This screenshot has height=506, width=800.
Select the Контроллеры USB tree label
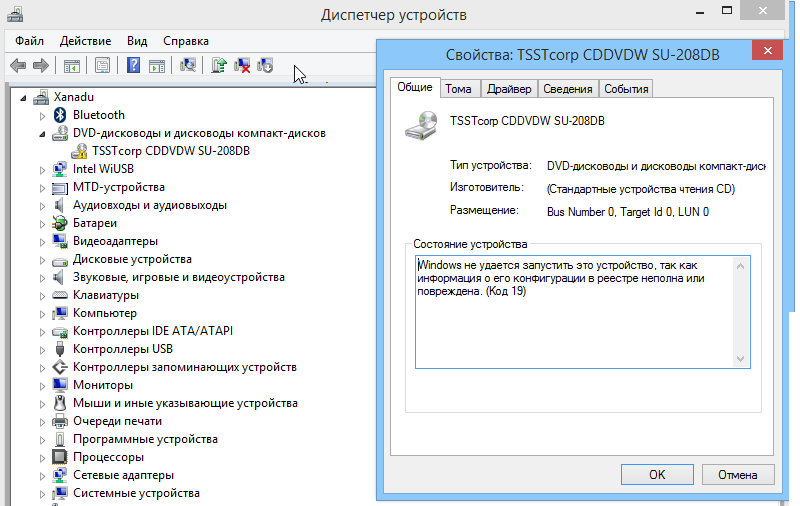click(123, 349)
